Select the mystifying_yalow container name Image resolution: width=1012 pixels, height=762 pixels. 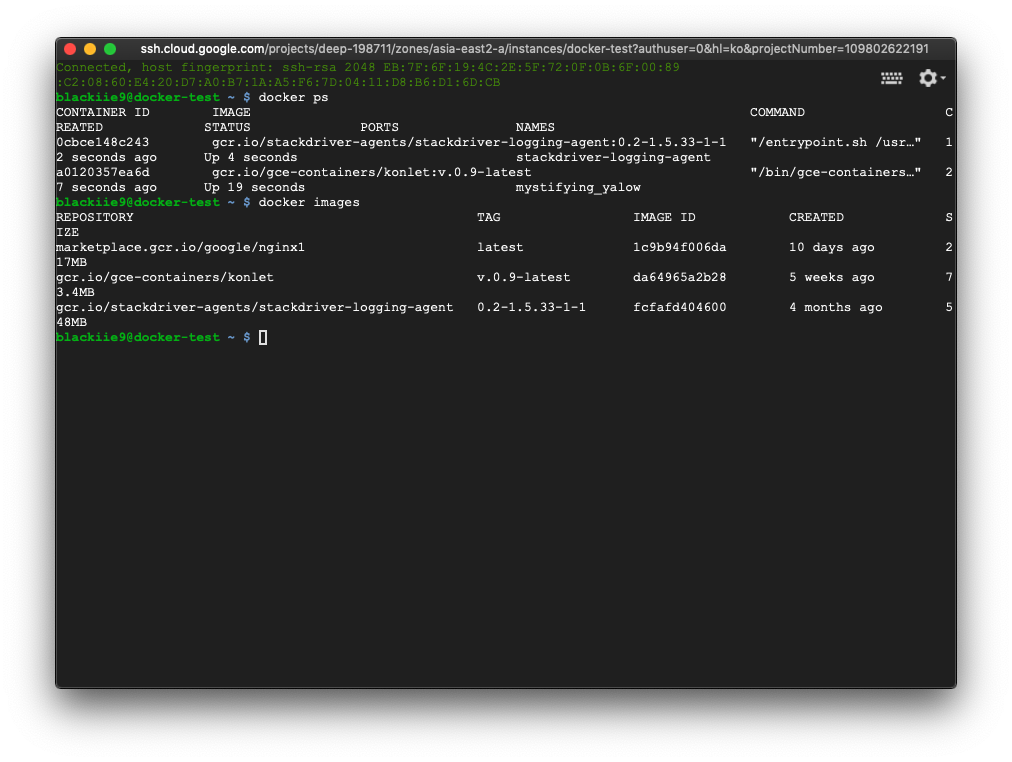click(578, 188)
